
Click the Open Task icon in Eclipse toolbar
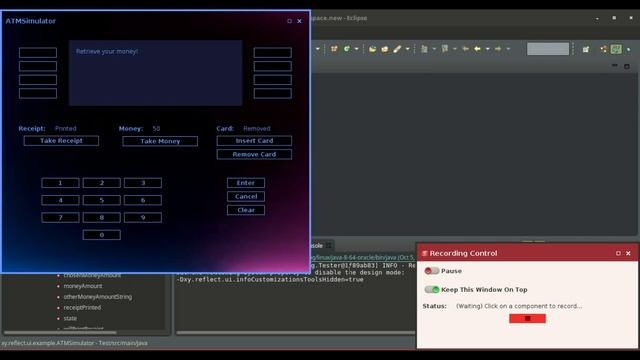tap(384, 49)
